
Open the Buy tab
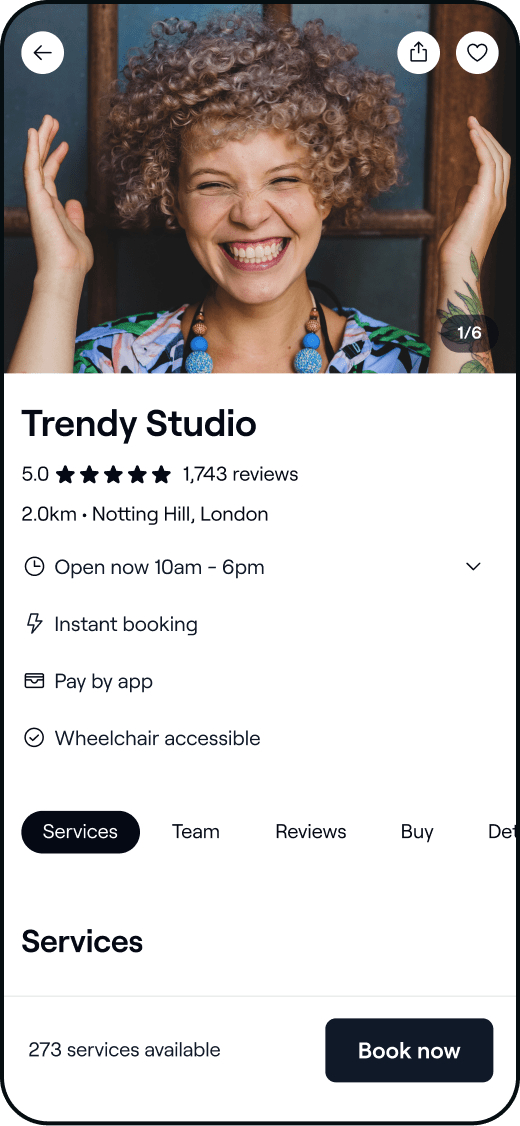point(417,832)
